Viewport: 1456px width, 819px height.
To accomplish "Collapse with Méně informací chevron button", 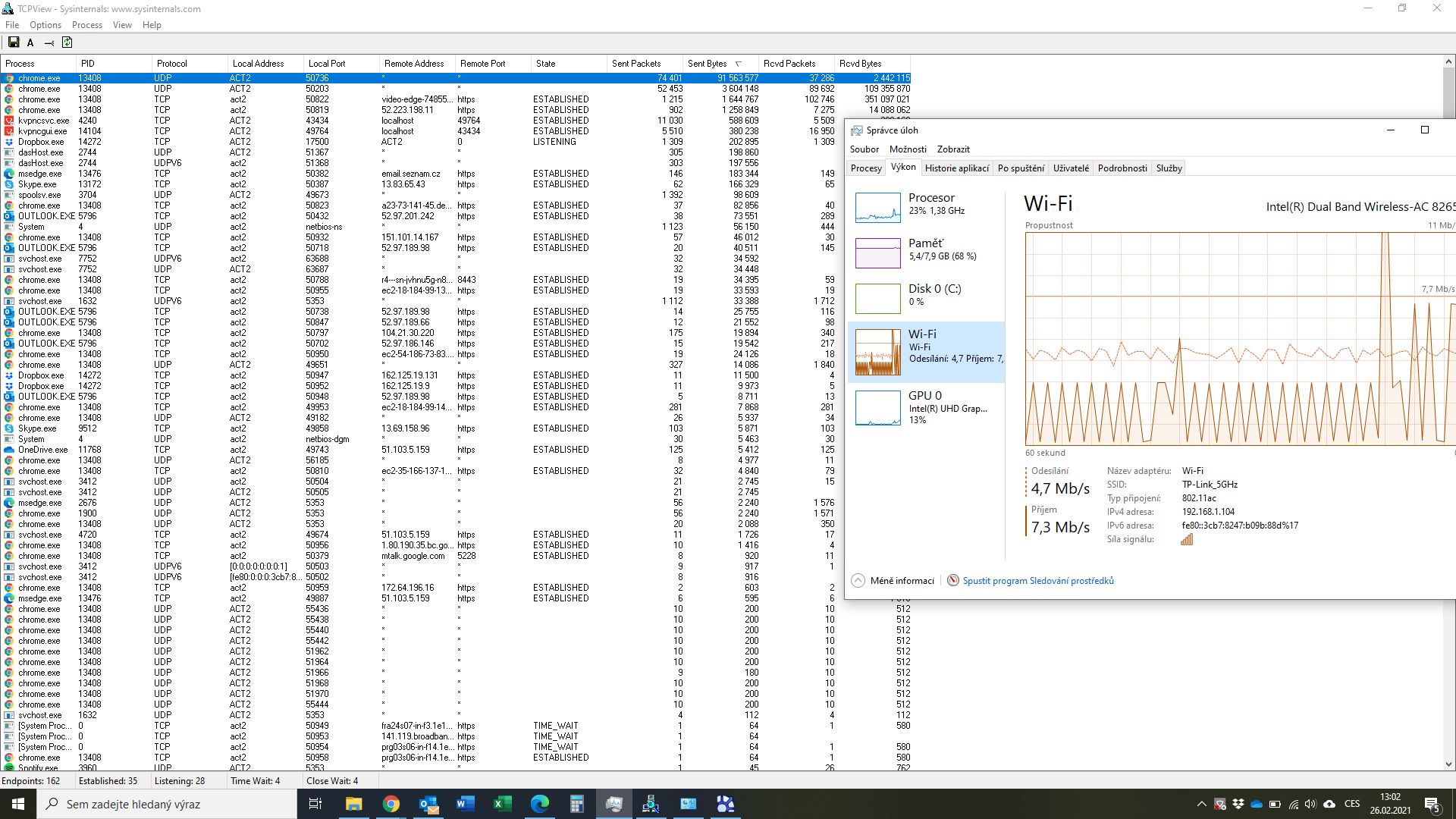I will [858, 581].
